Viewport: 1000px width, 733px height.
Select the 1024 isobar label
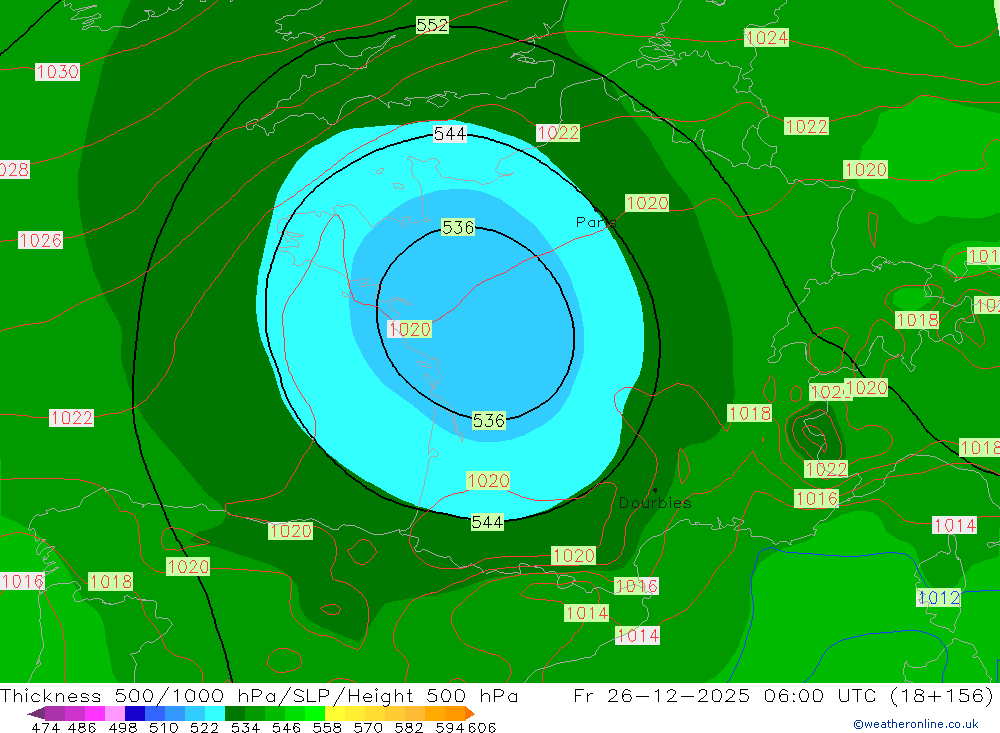tap(766, 38)
